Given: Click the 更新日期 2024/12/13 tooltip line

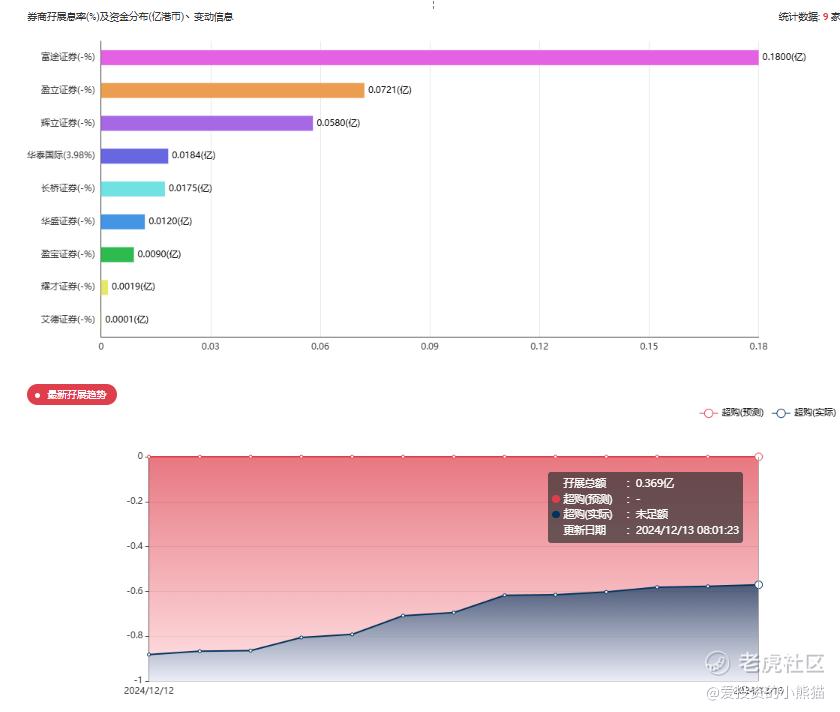Looking at the screenshot, I should 650,530.
